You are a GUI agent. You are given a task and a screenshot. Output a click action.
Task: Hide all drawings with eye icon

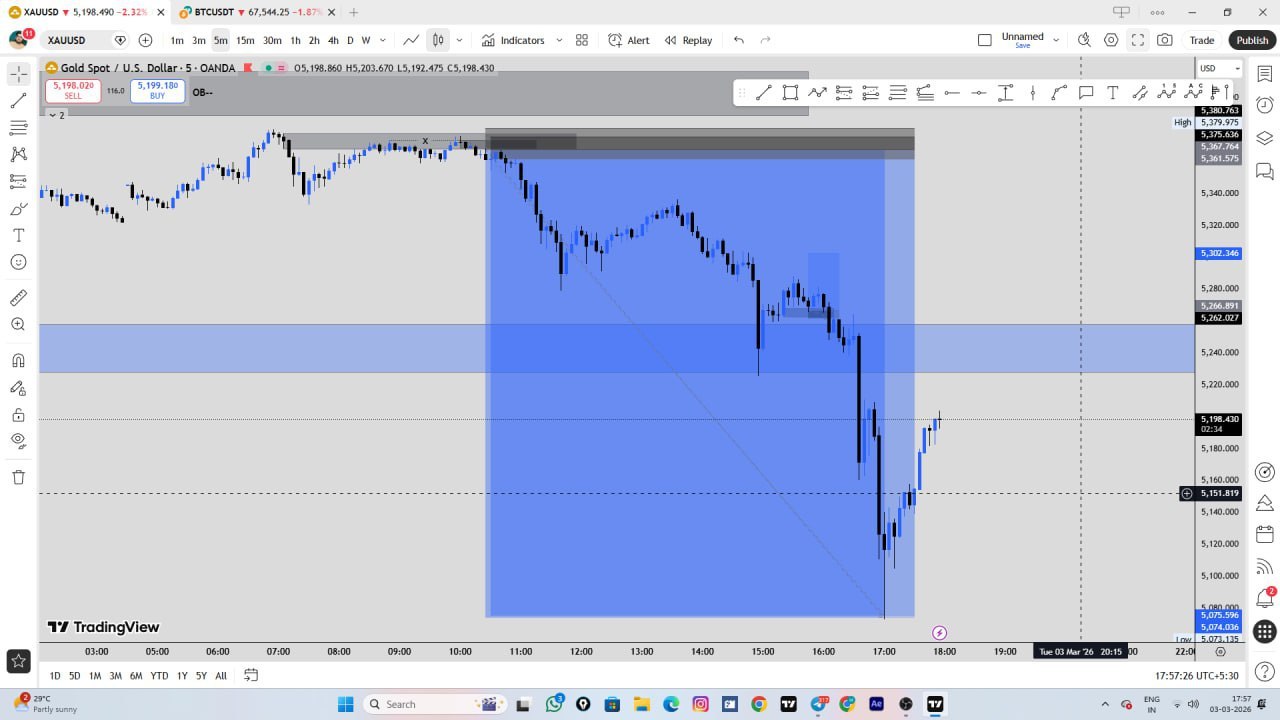[x=18, y=441]
